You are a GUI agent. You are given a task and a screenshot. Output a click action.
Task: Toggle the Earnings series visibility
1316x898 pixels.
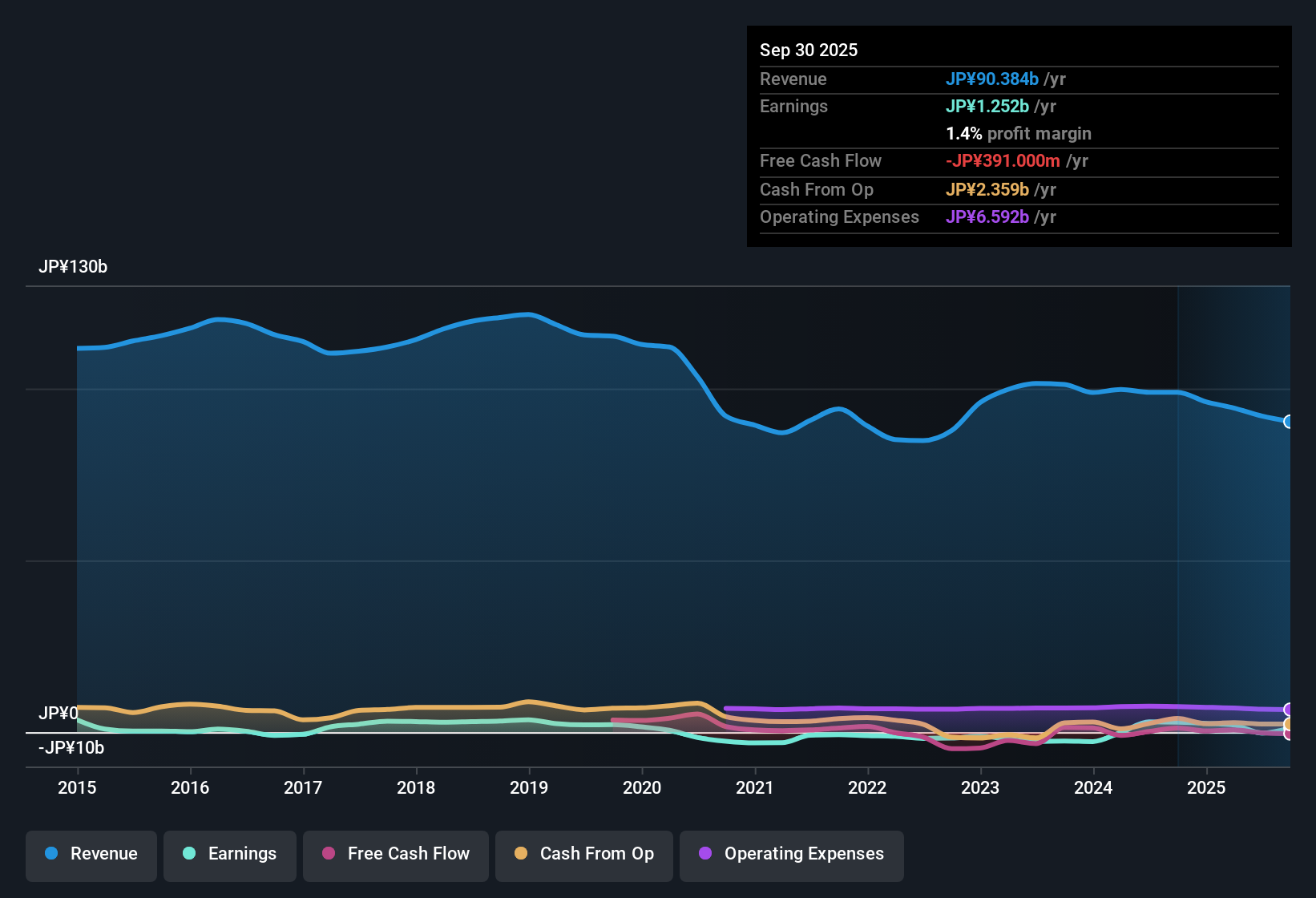(229, 854)
